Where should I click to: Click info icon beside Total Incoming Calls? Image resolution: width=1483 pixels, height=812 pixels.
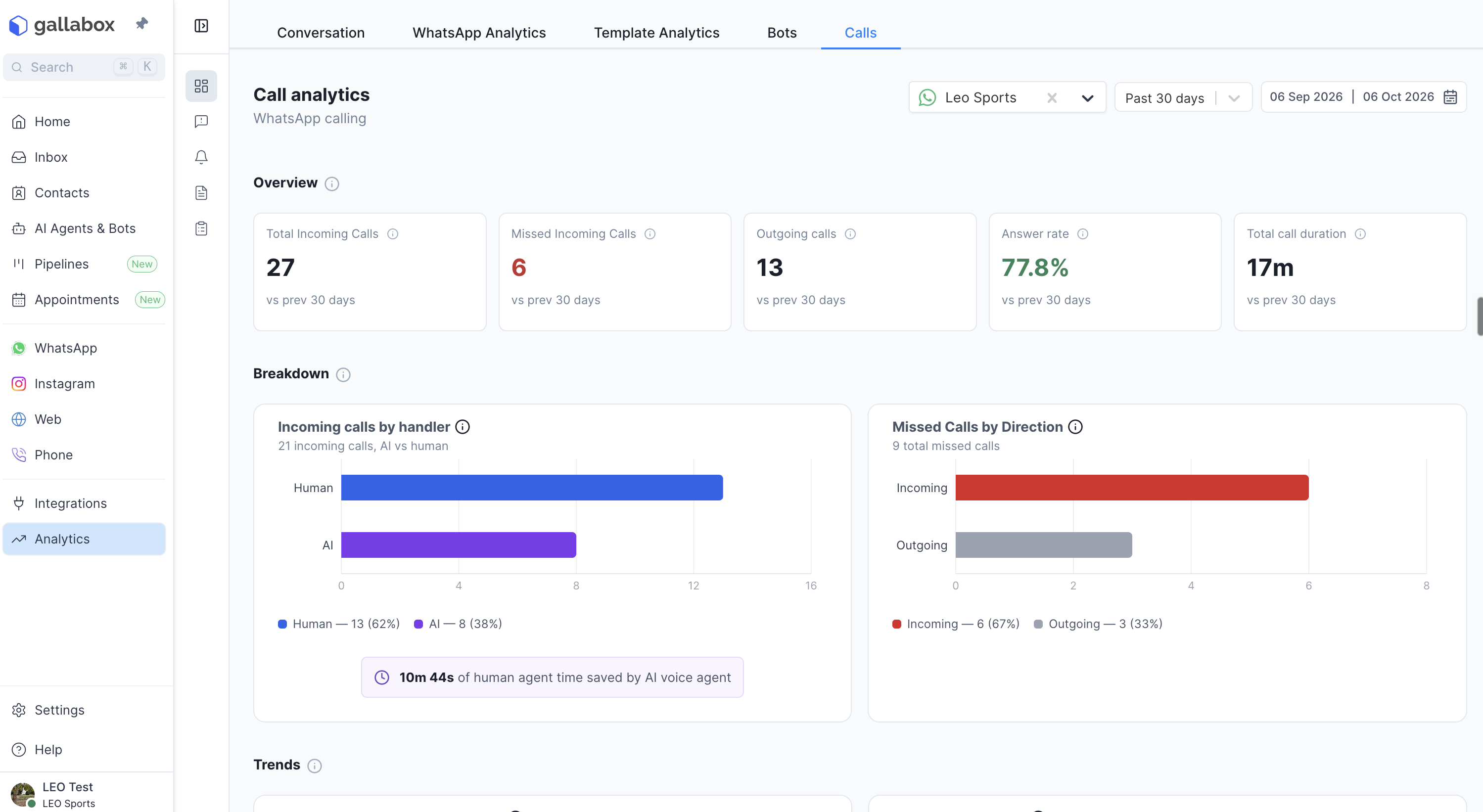click(393, 233)
